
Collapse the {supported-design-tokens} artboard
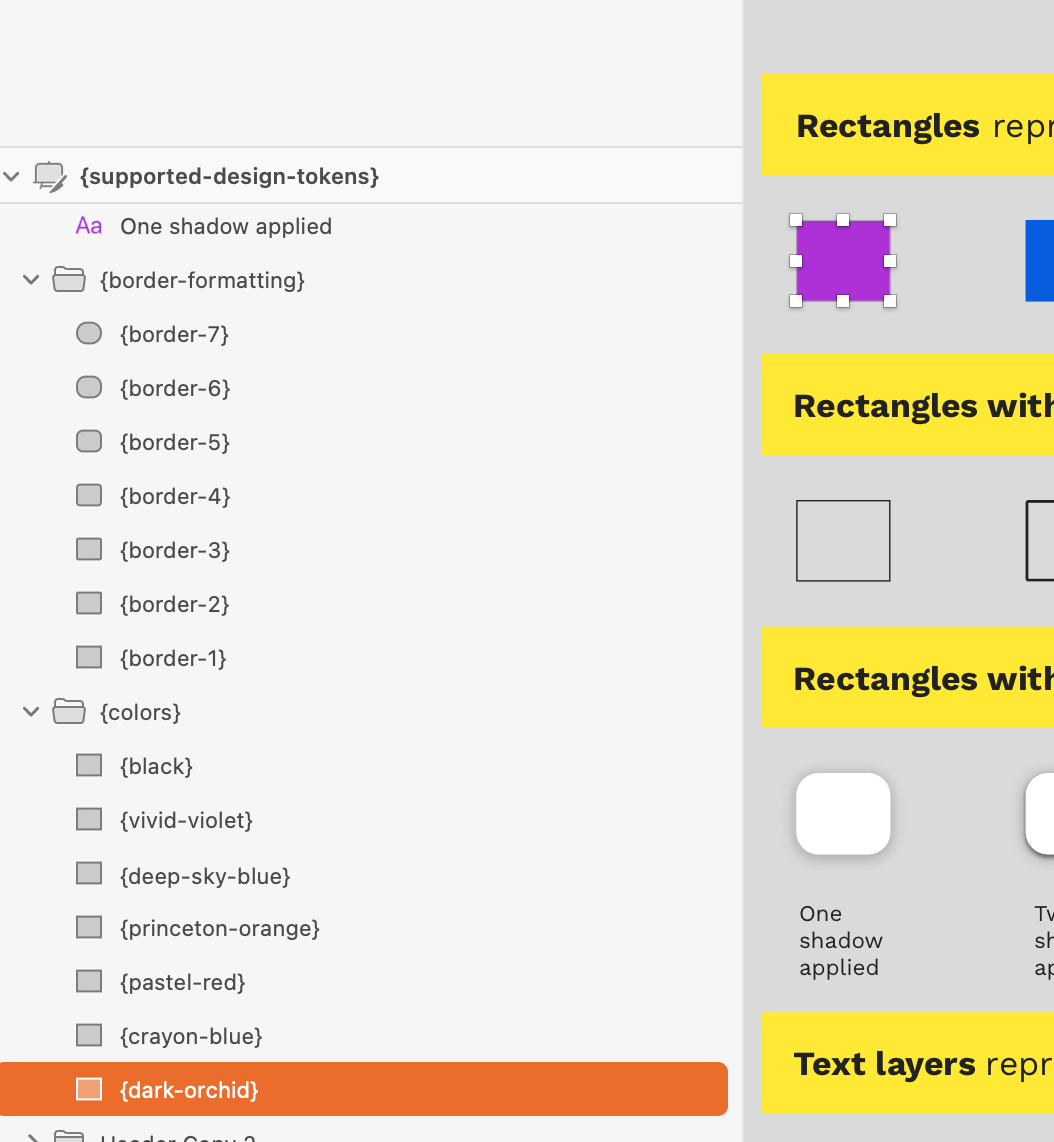[x=12, y=177]
